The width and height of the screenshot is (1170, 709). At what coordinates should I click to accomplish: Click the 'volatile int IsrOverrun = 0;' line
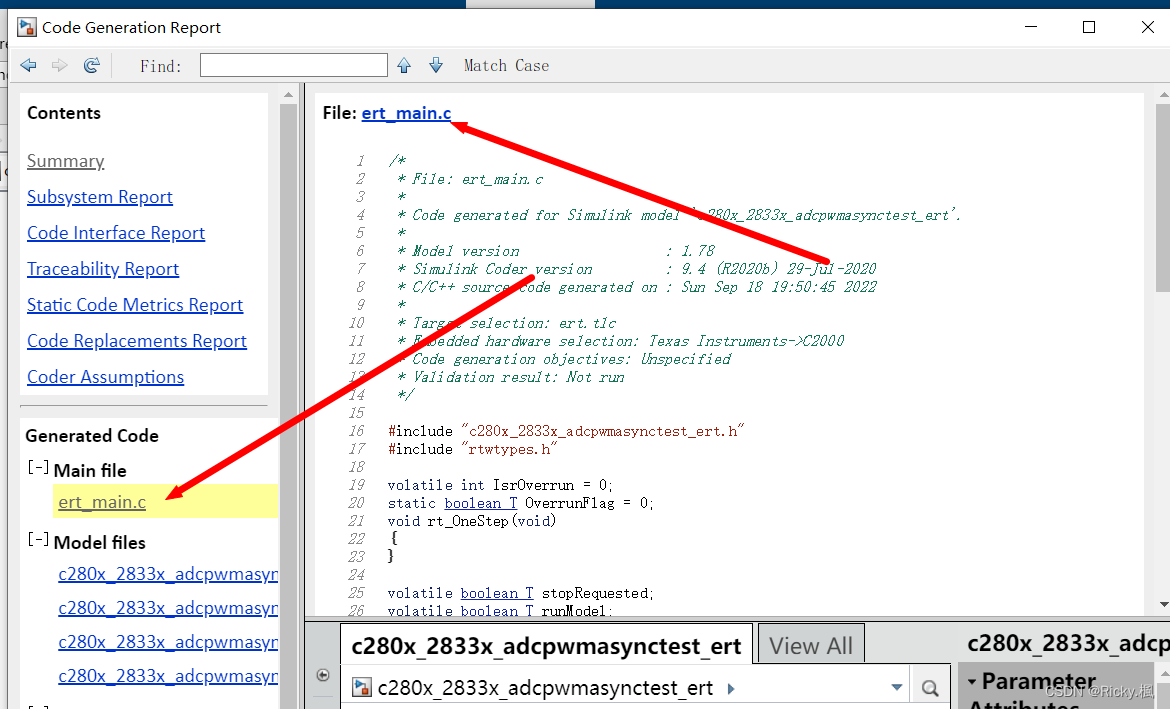pos(500,485)
